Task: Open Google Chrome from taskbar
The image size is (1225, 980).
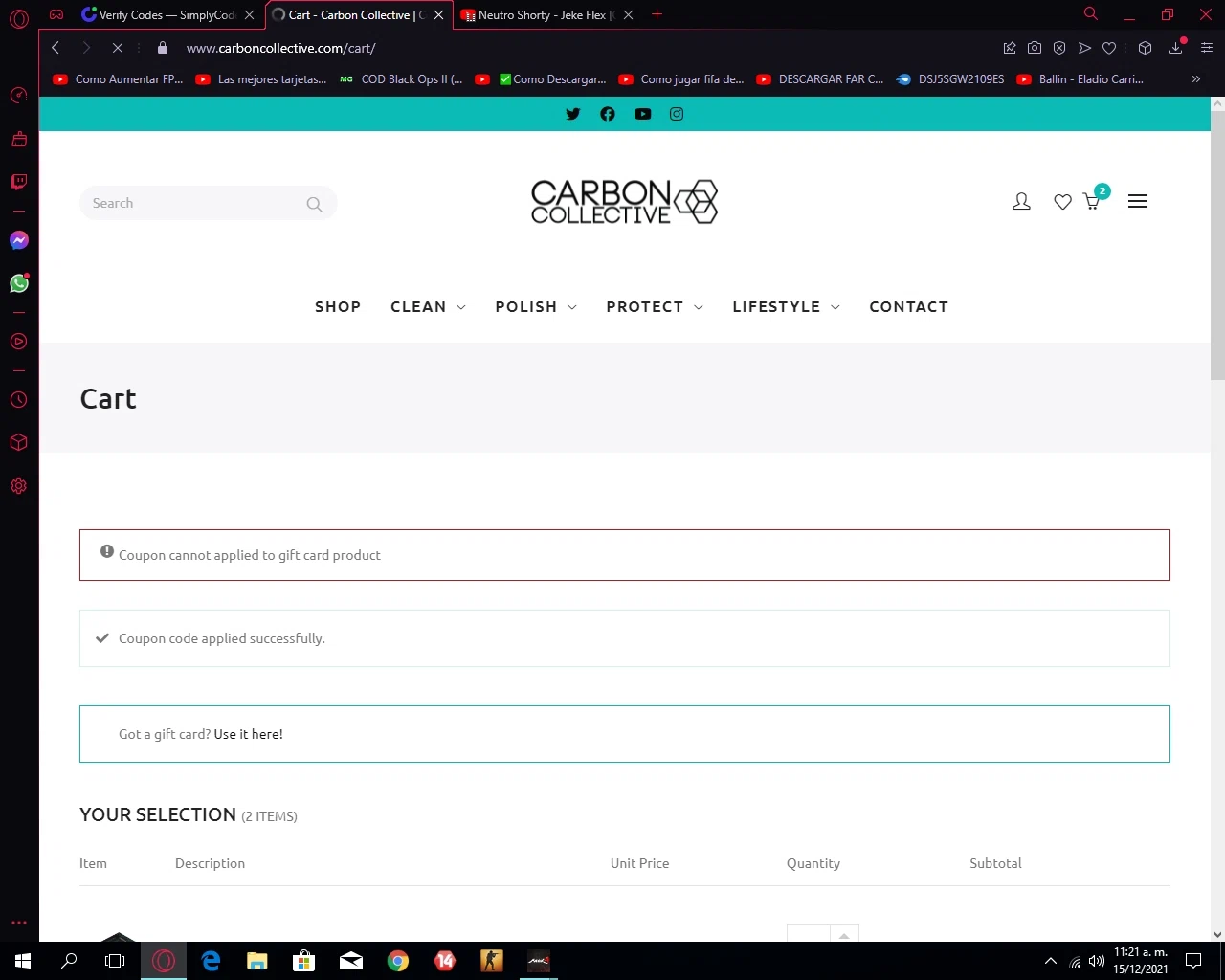Action: (398, 961)
